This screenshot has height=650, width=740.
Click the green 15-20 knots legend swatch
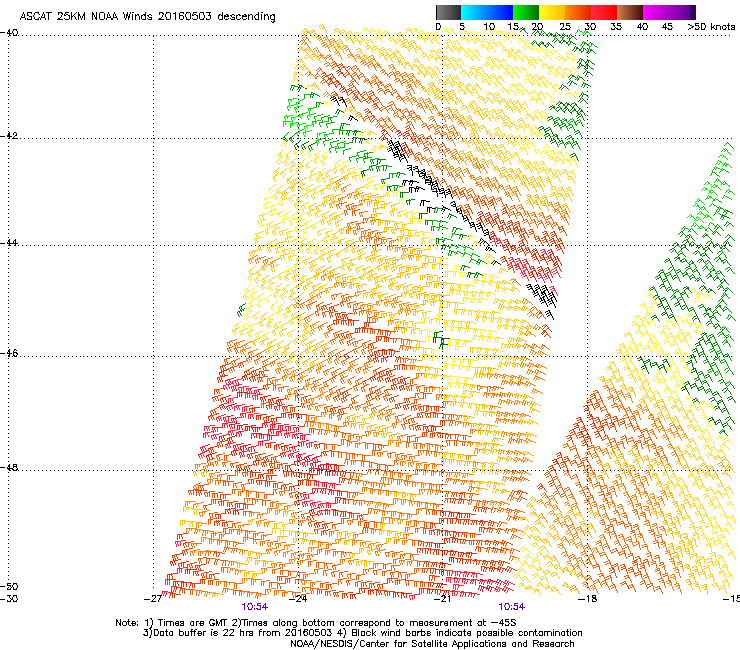pos(526,12)
